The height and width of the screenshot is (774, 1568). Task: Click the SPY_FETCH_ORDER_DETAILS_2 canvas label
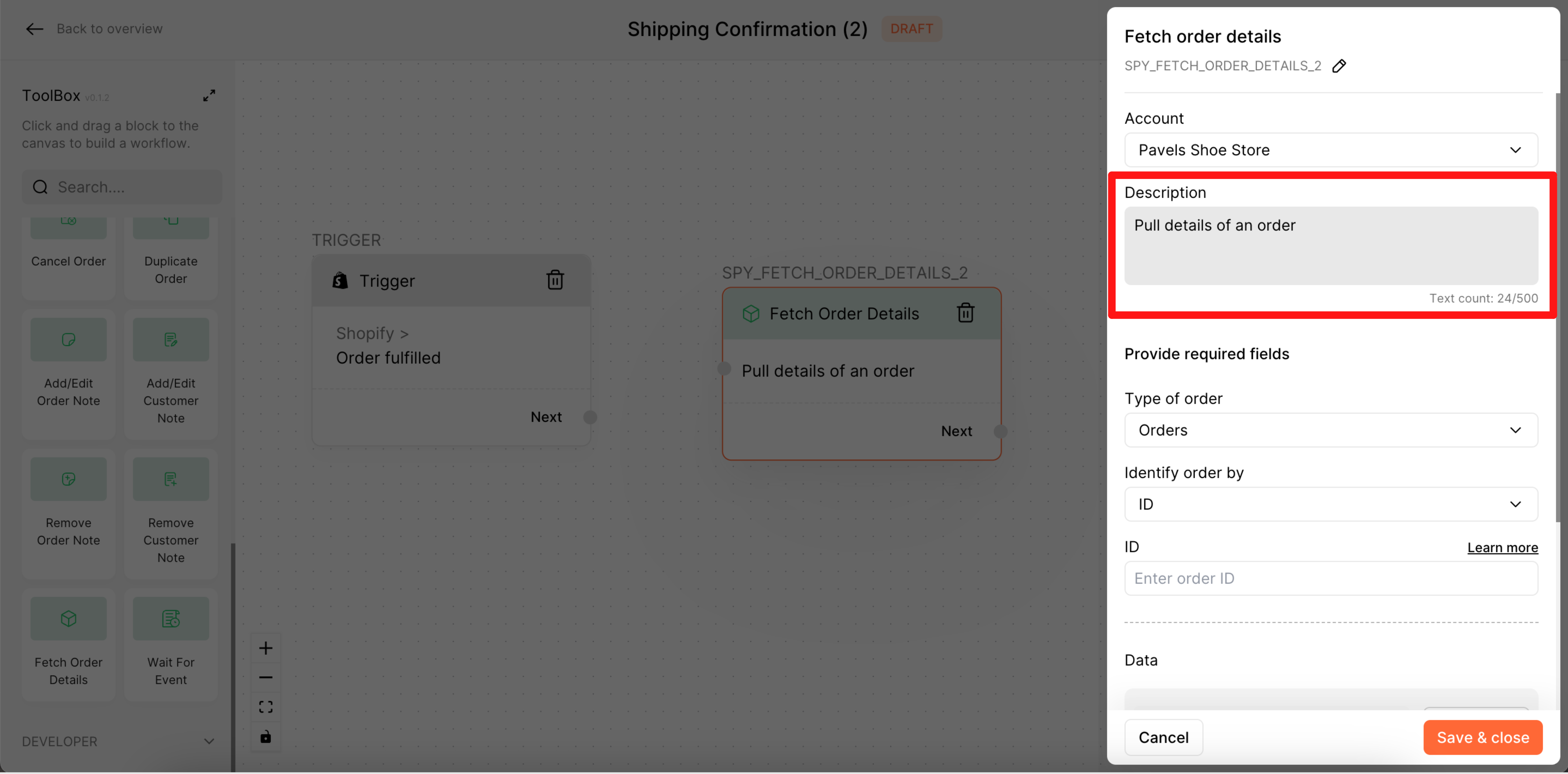tap(844, 273)
